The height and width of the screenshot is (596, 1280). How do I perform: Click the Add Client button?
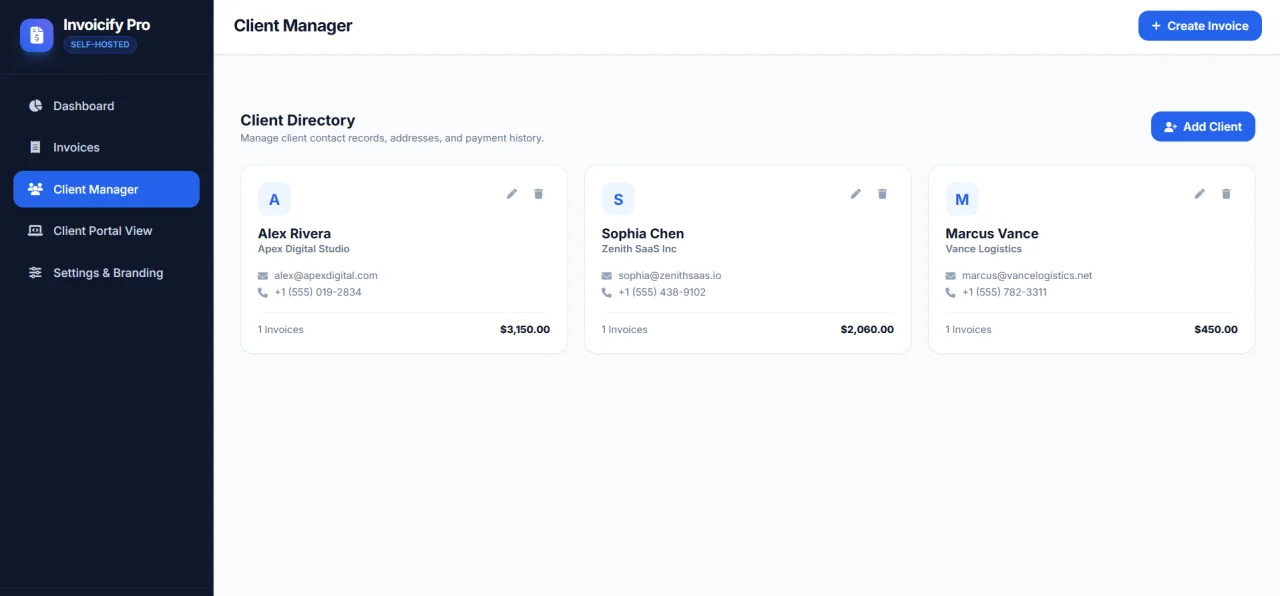click(1203, 127)
